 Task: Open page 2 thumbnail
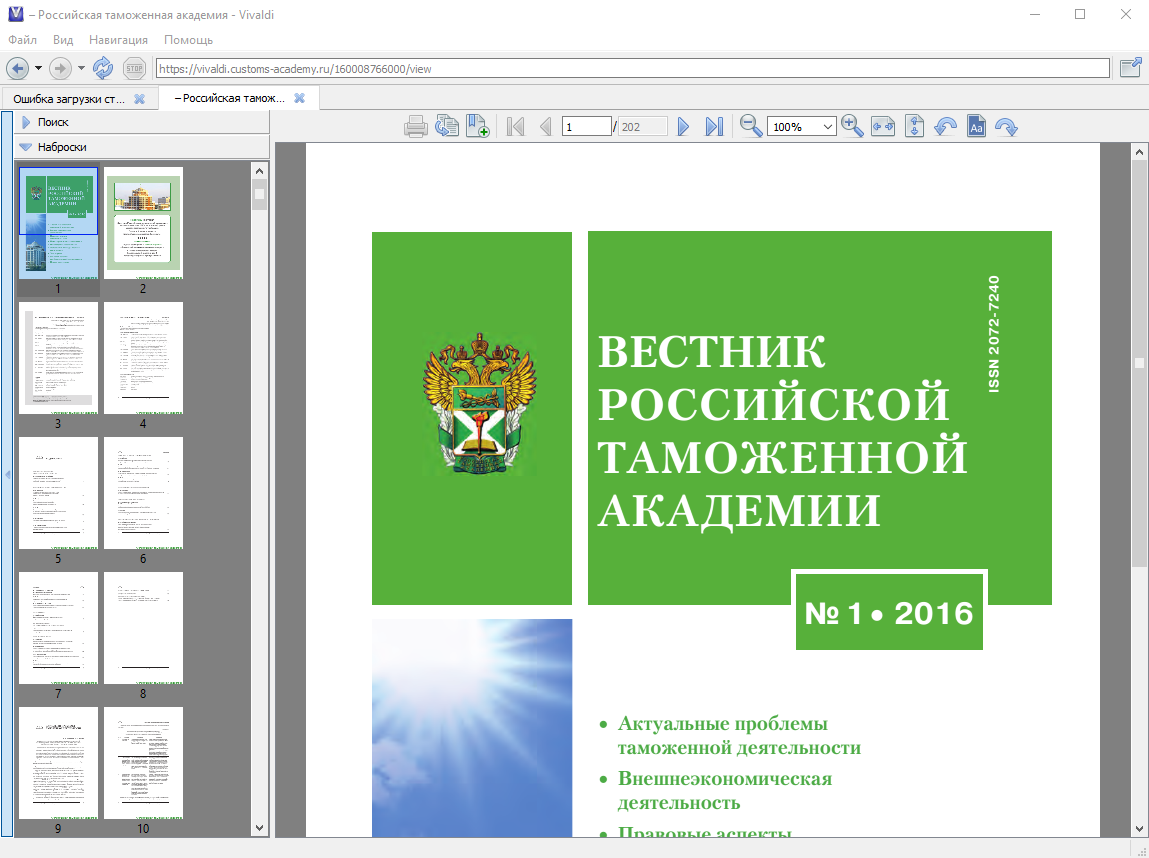(143, 223)
